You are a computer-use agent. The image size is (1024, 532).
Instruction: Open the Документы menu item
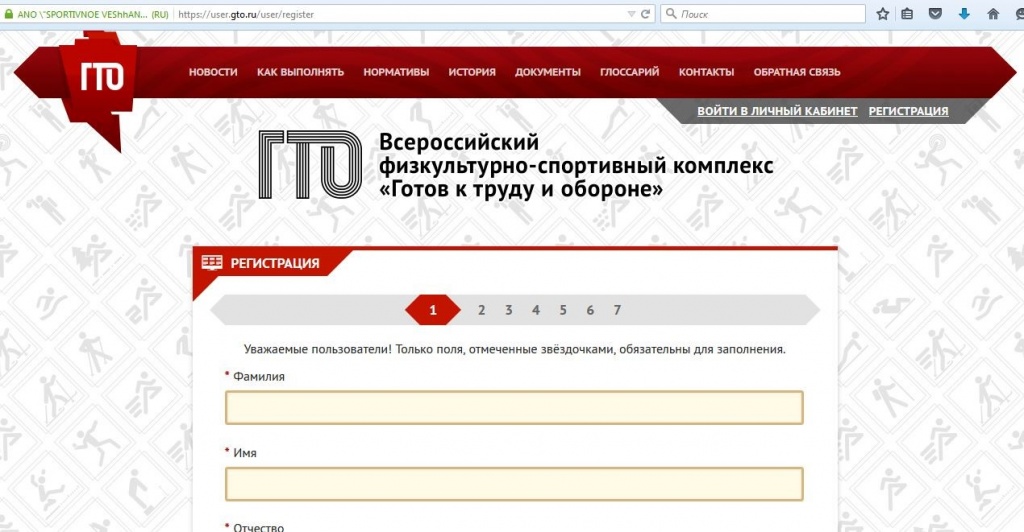(547, 72)
